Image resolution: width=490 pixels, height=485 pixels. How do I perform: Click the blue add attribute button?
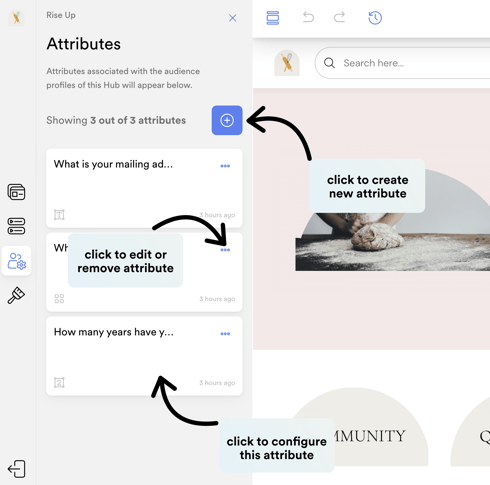227,120
